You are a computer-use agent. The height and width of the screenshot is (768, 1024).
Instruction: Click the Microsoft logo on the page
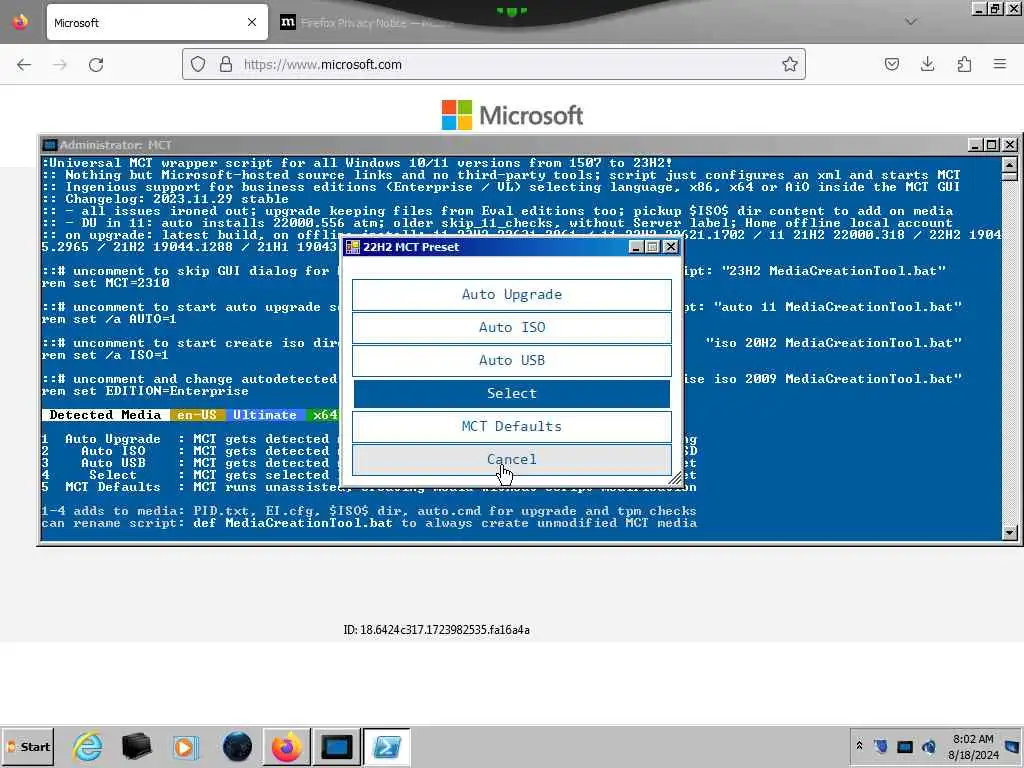512,116
